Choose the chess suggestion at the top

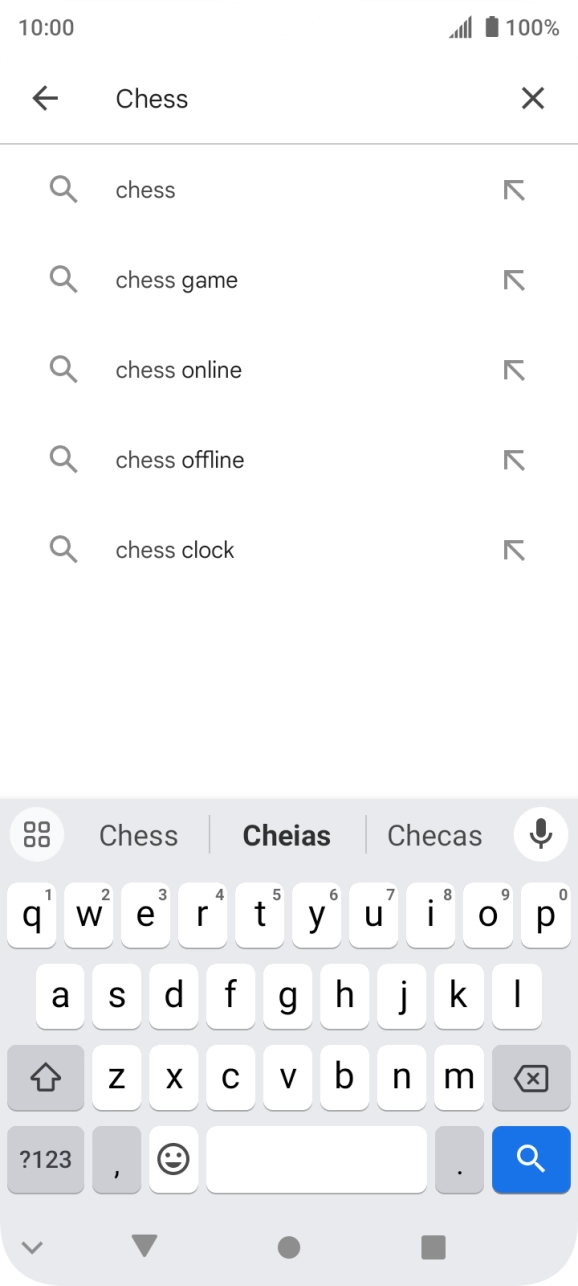click(146, 190)
